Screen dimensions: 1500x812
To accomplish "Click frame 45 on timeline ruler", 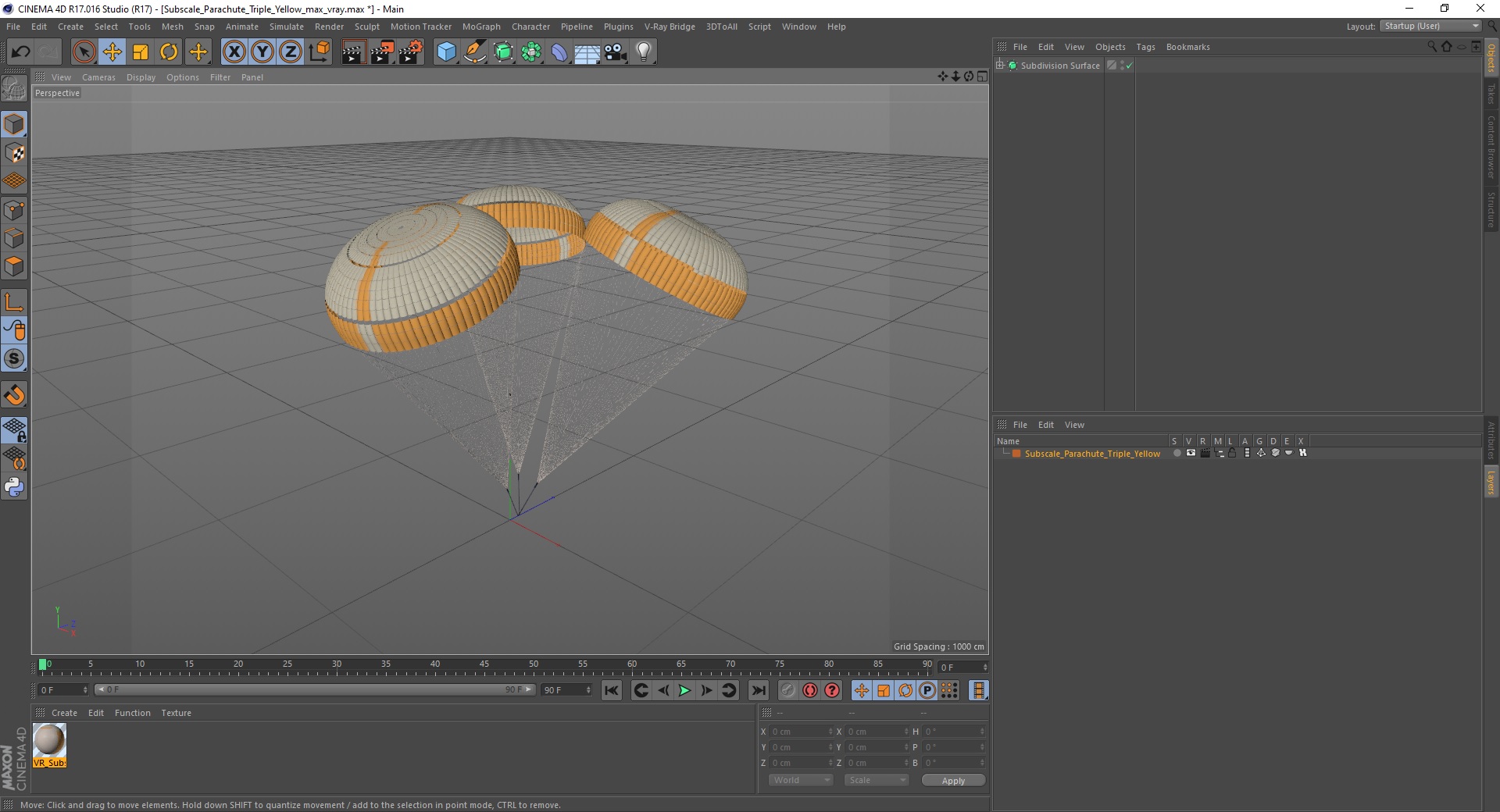I will pyautogui.click(x=484, y=666).
